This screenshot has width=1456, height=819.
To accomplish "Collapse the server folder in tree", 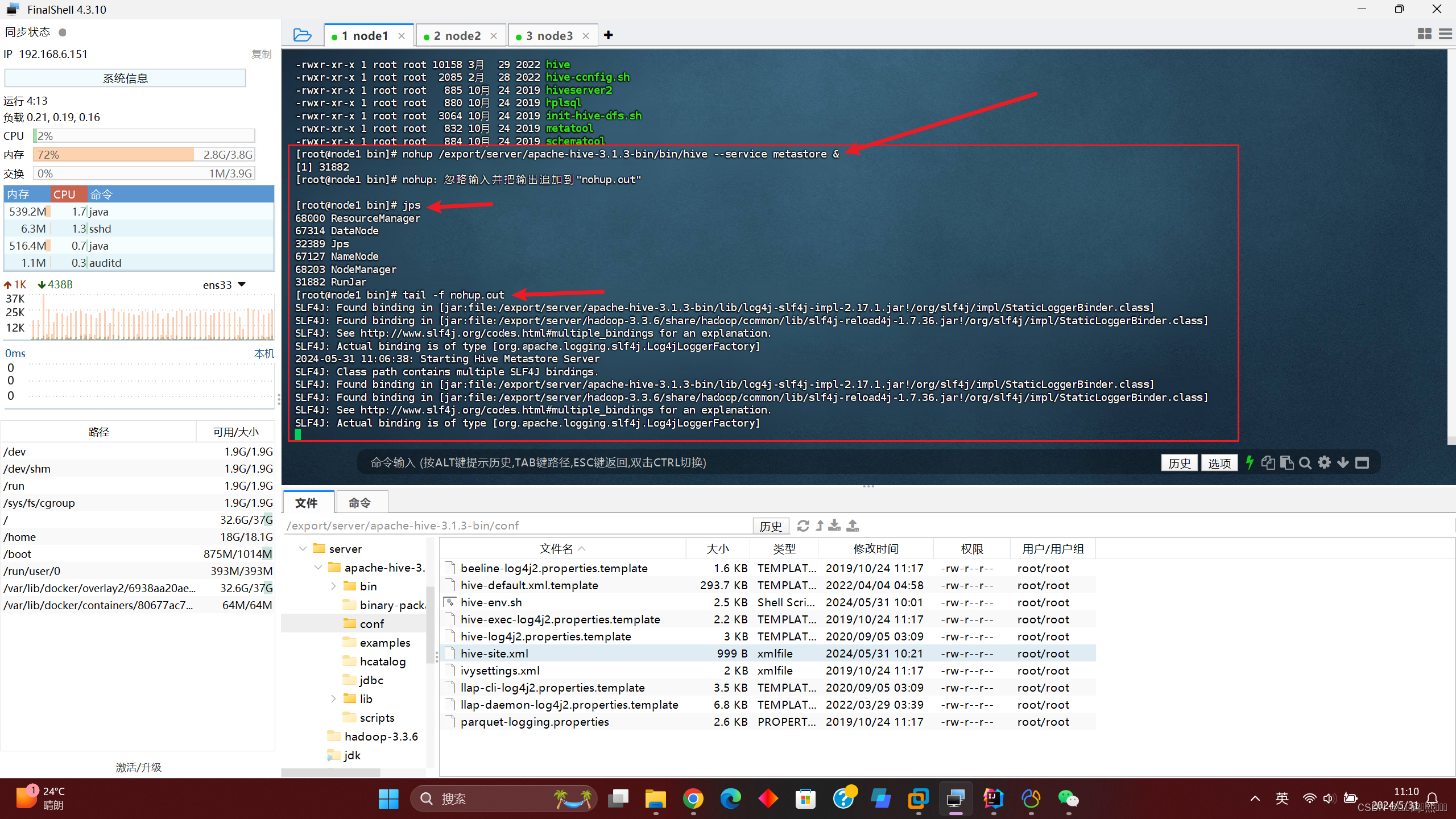I will pyautogui.click(x=303, y=549).
